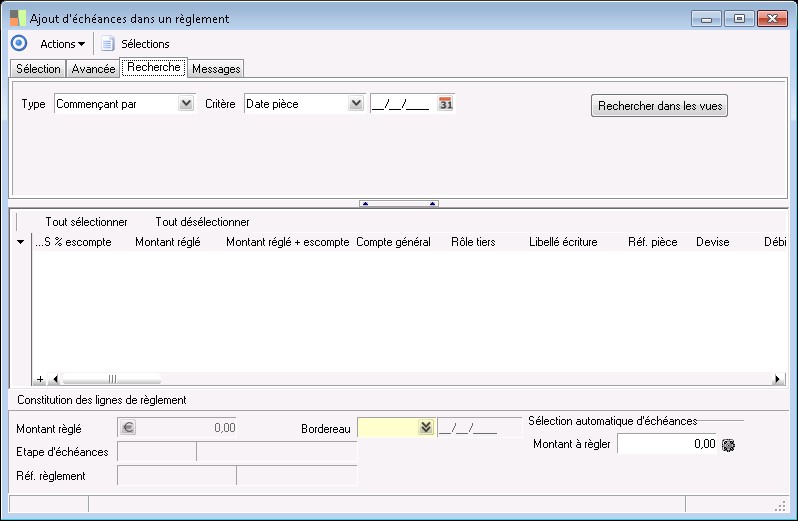Viewport: 798px width, 521px height.
Task: Expand the Type combo box
Action: click(185, 103)
